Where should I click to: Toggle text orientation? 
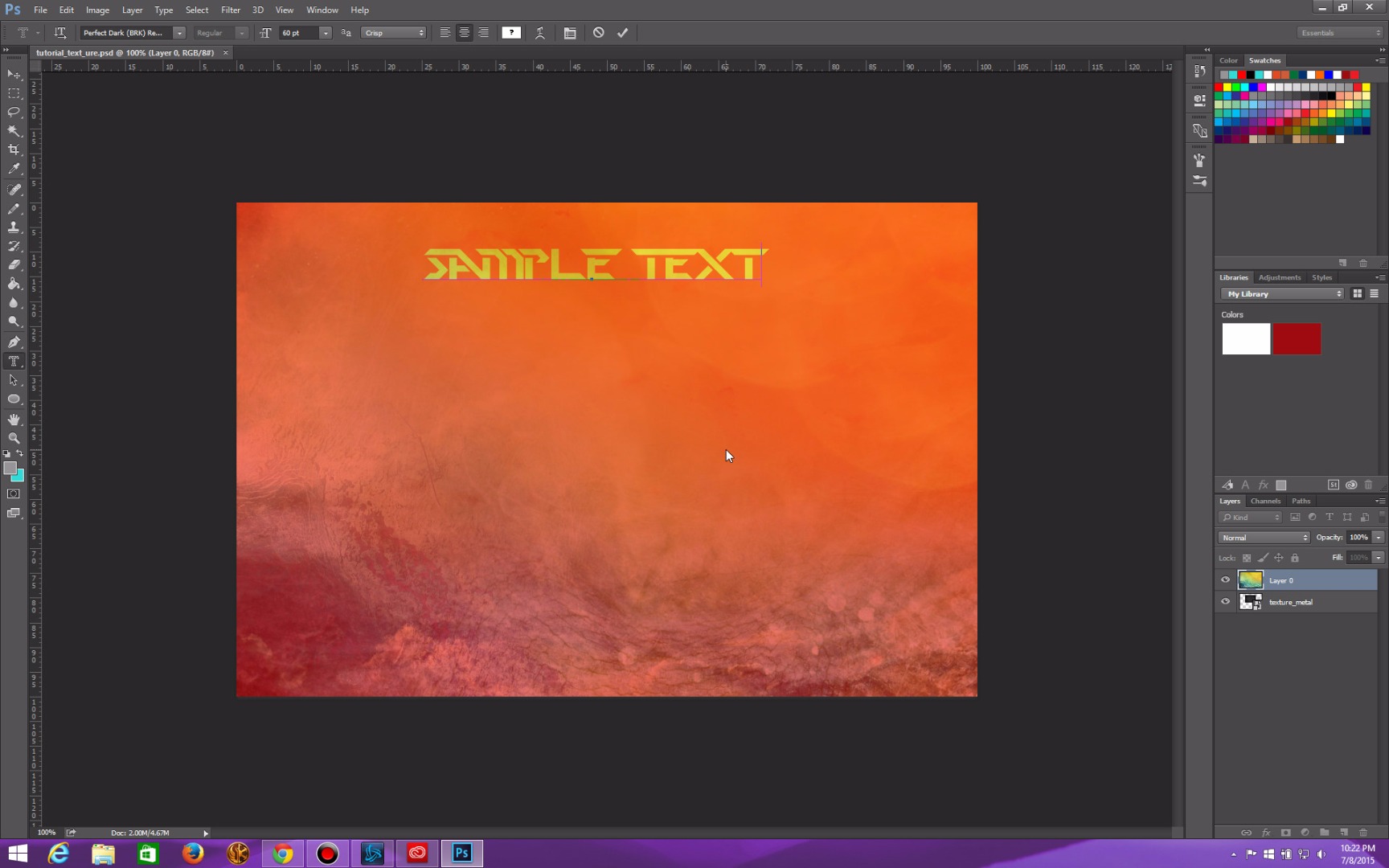point(60,33)
